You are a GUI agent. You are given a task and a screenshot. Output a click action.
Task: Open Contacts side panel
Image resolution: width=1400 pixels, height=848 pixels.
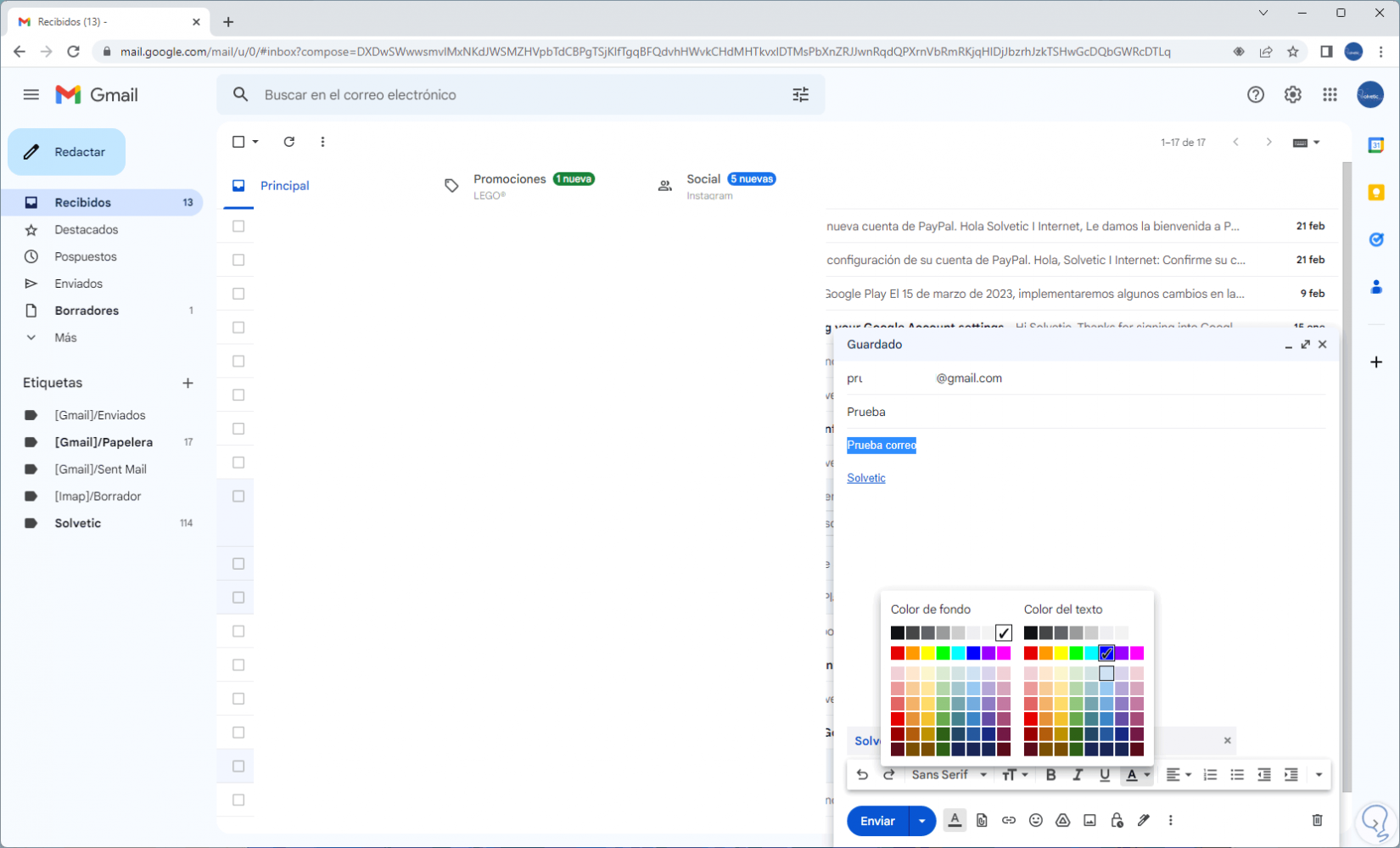tap(1376, 287)
